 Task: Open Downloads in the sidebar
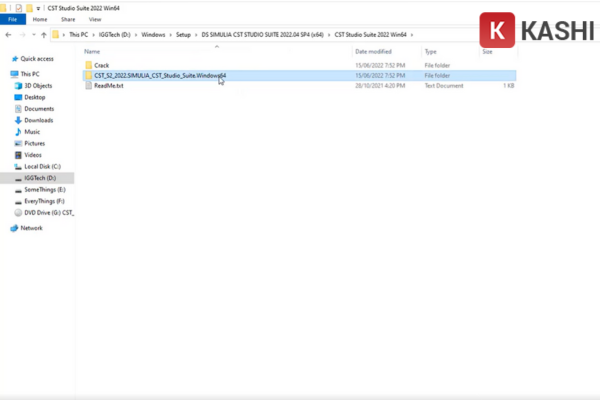pos(39,120)
